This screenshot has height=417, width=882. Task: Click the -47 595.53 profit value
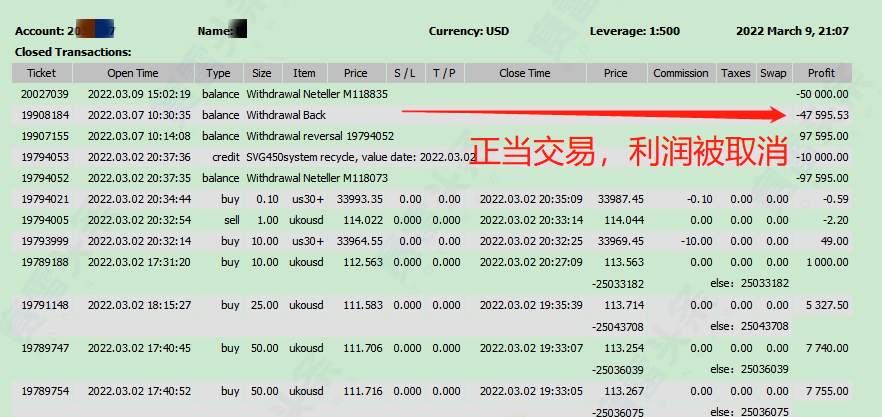pyautogui.click(x=822, y=115)
